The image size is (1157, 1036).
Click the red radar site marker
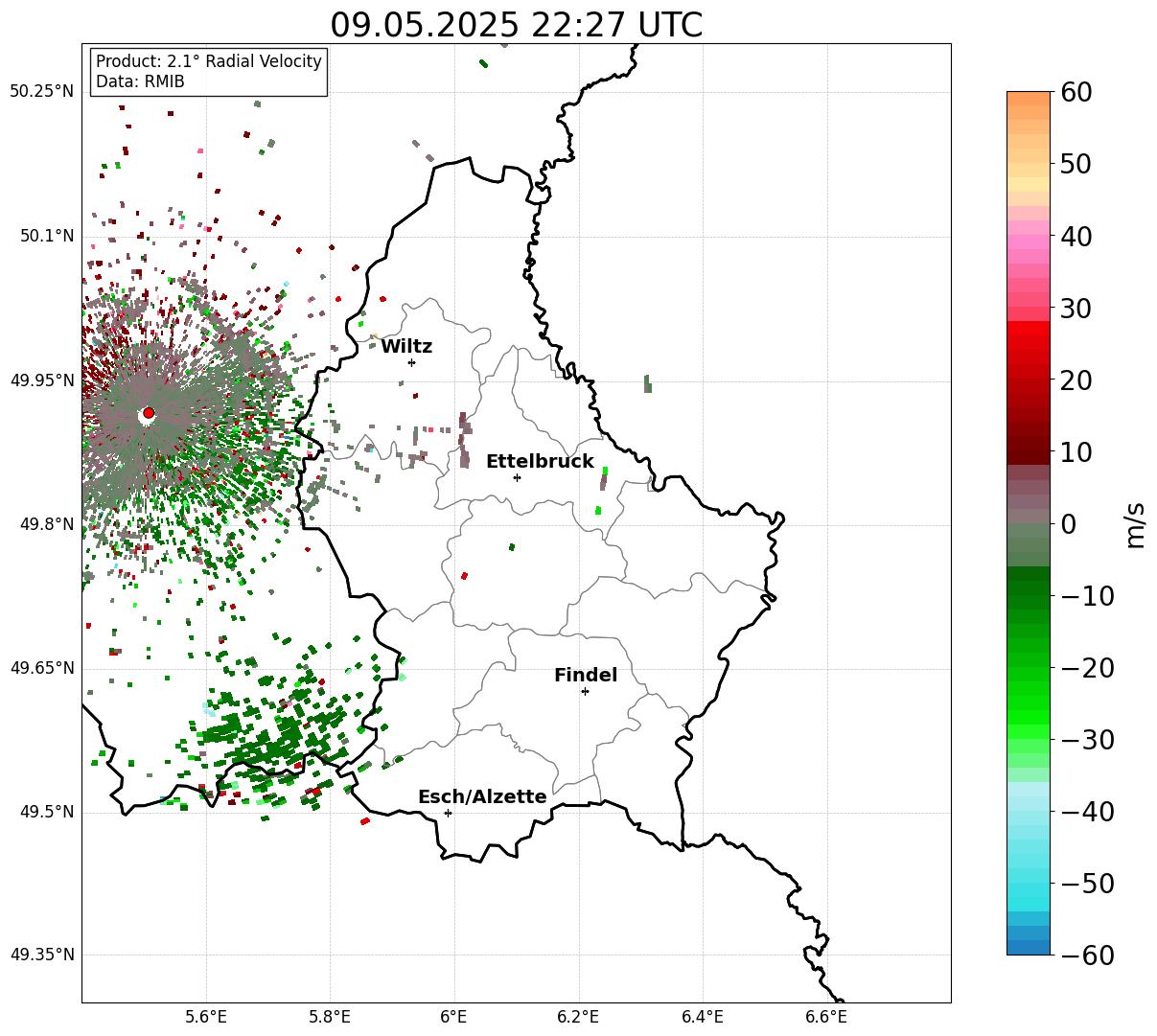coord(148,413)
